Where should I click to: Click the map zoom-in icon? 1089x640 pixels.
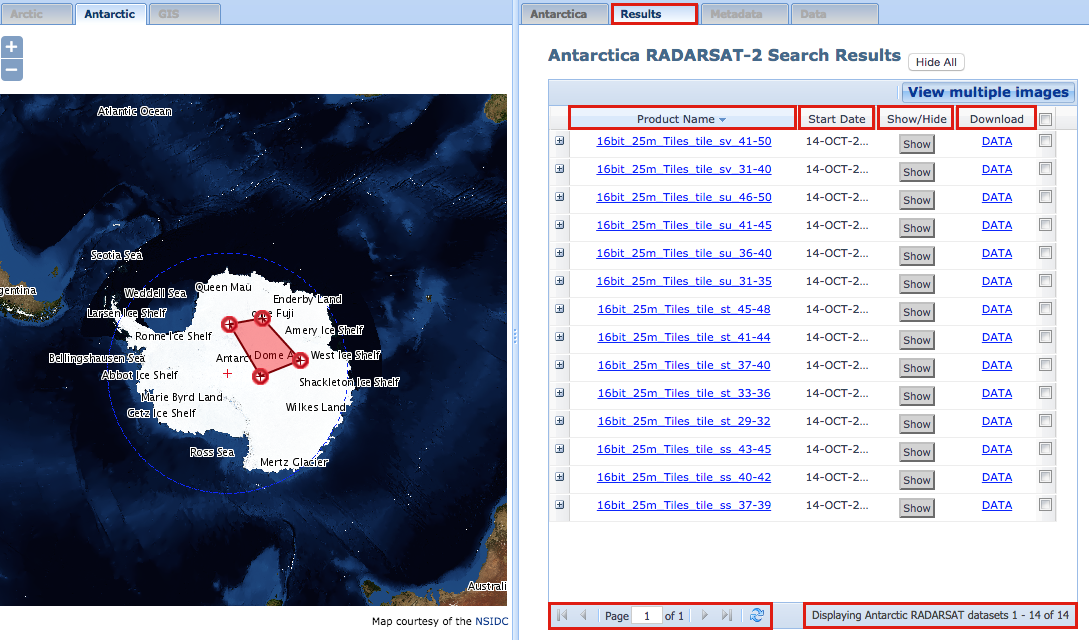tap(11, 46)
